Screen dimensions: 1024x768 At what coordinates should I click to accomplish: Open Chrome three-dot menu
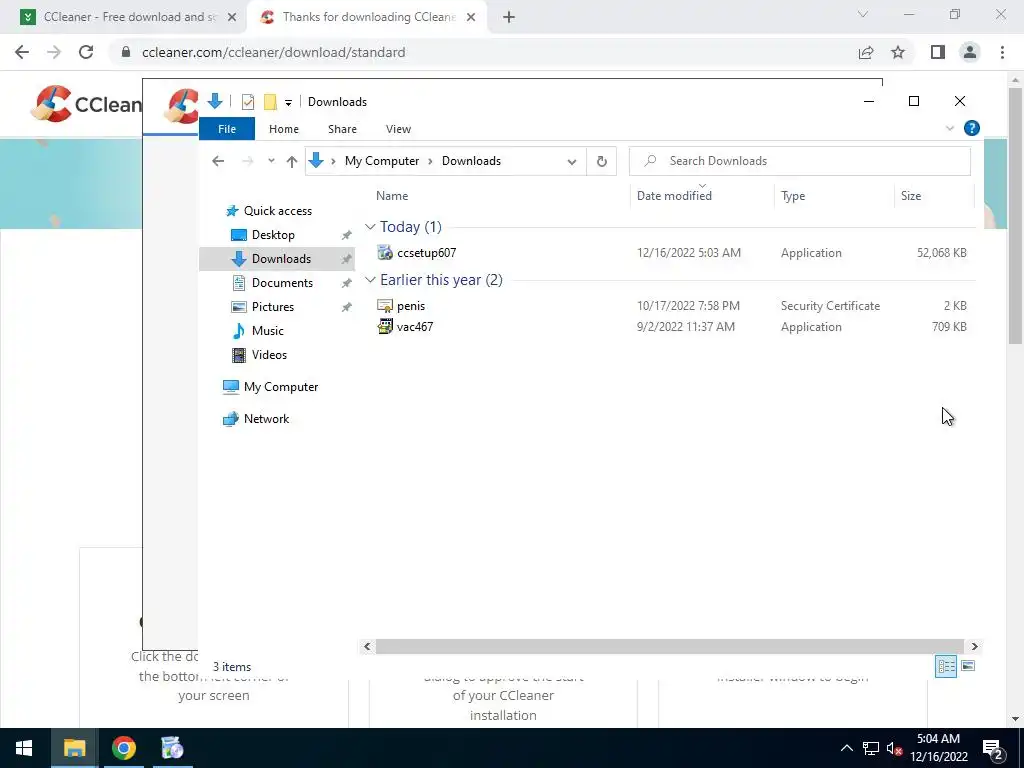click(x=1002, y=52)
